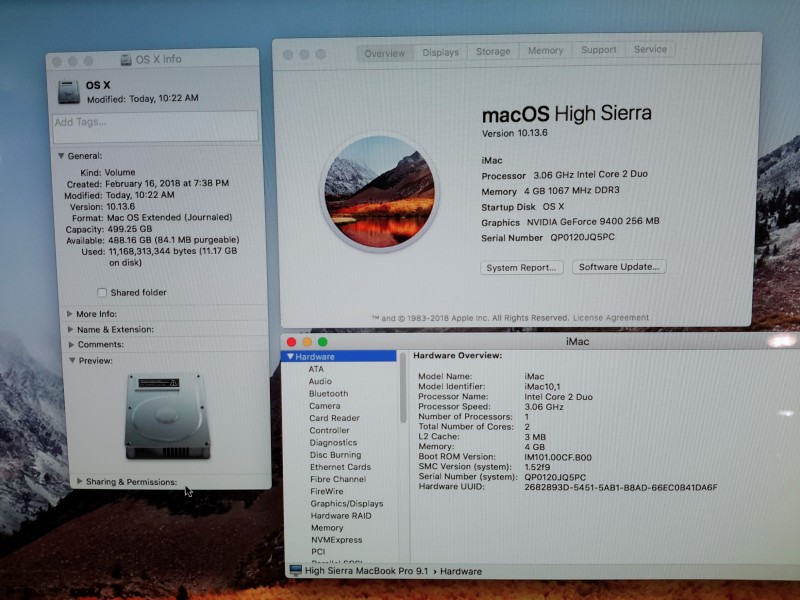Click the L2 Cache value 3 MB
Viewport: 800px width, 600px height.
pos(535,437)
